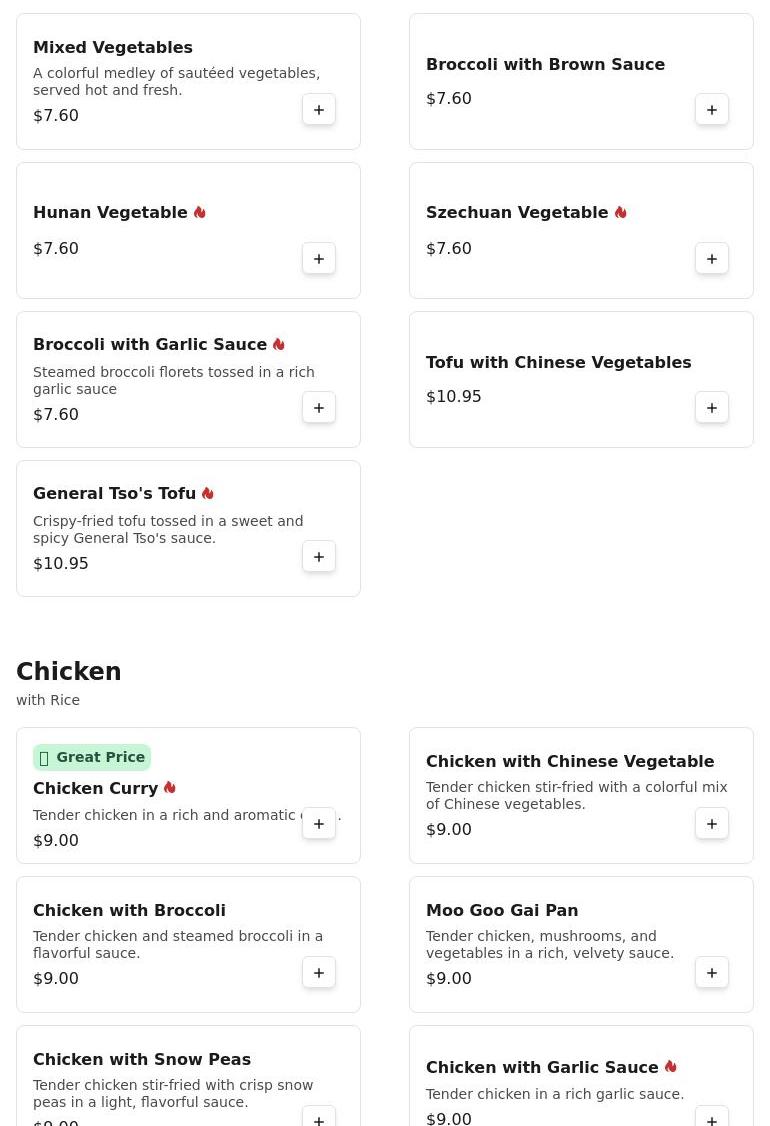Image resolution: width=770 pixels, height=1126 pixels.
Task: Open the Chicken Curry item title
Action: click(x=96, y=788)
